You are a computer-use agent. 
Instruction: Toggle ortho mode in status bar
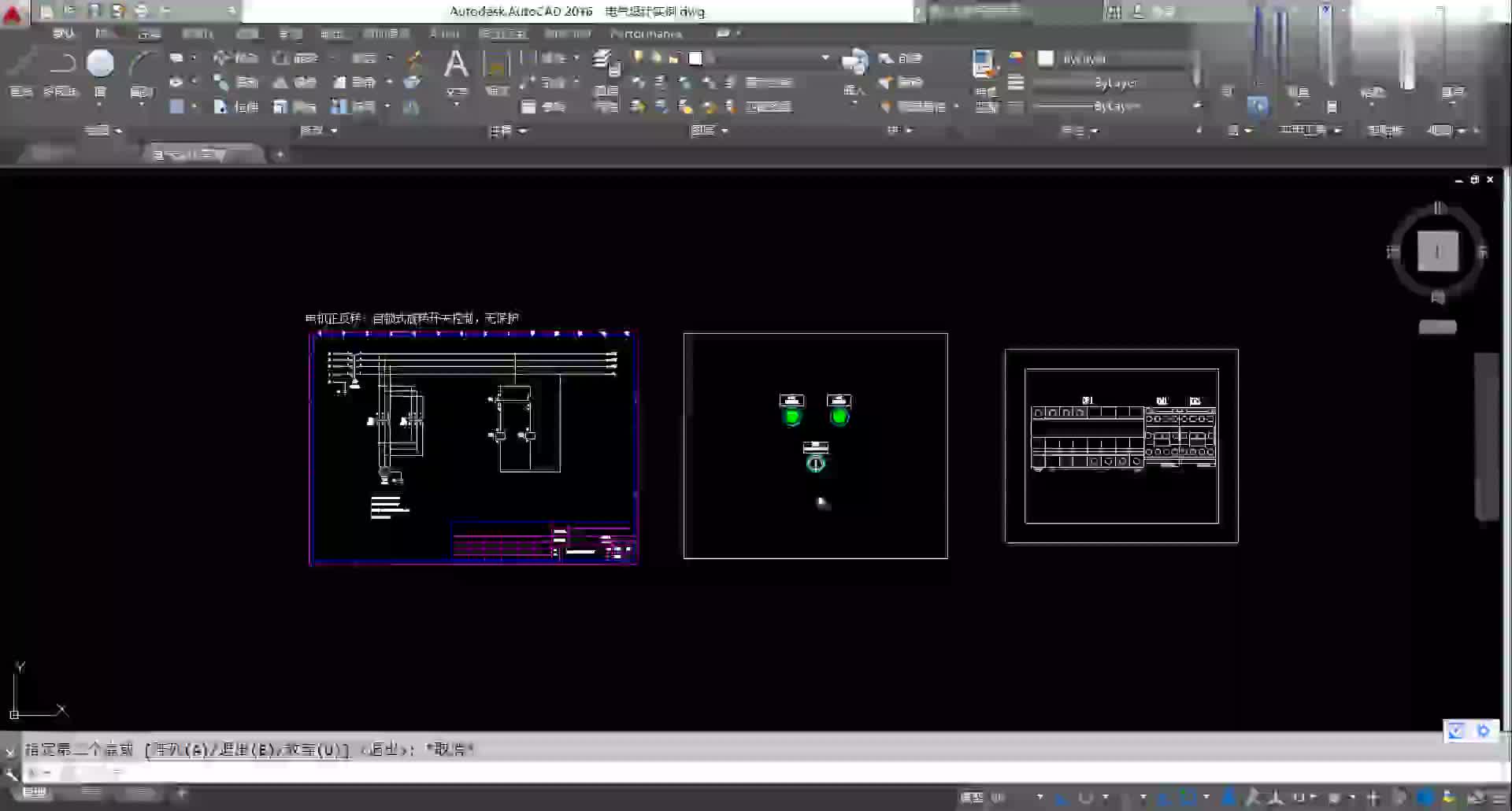(x=1063, y=798)
